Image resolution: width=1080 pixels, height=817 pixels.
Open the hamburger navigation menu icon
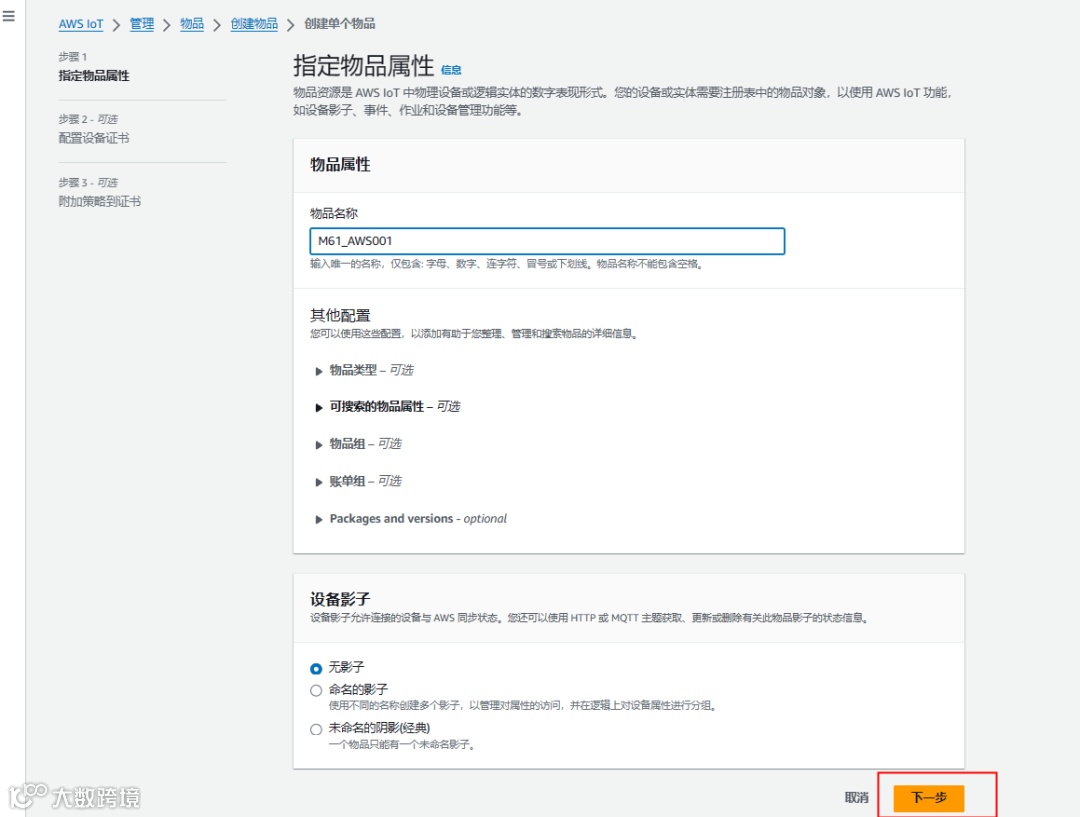pos(8,16)
